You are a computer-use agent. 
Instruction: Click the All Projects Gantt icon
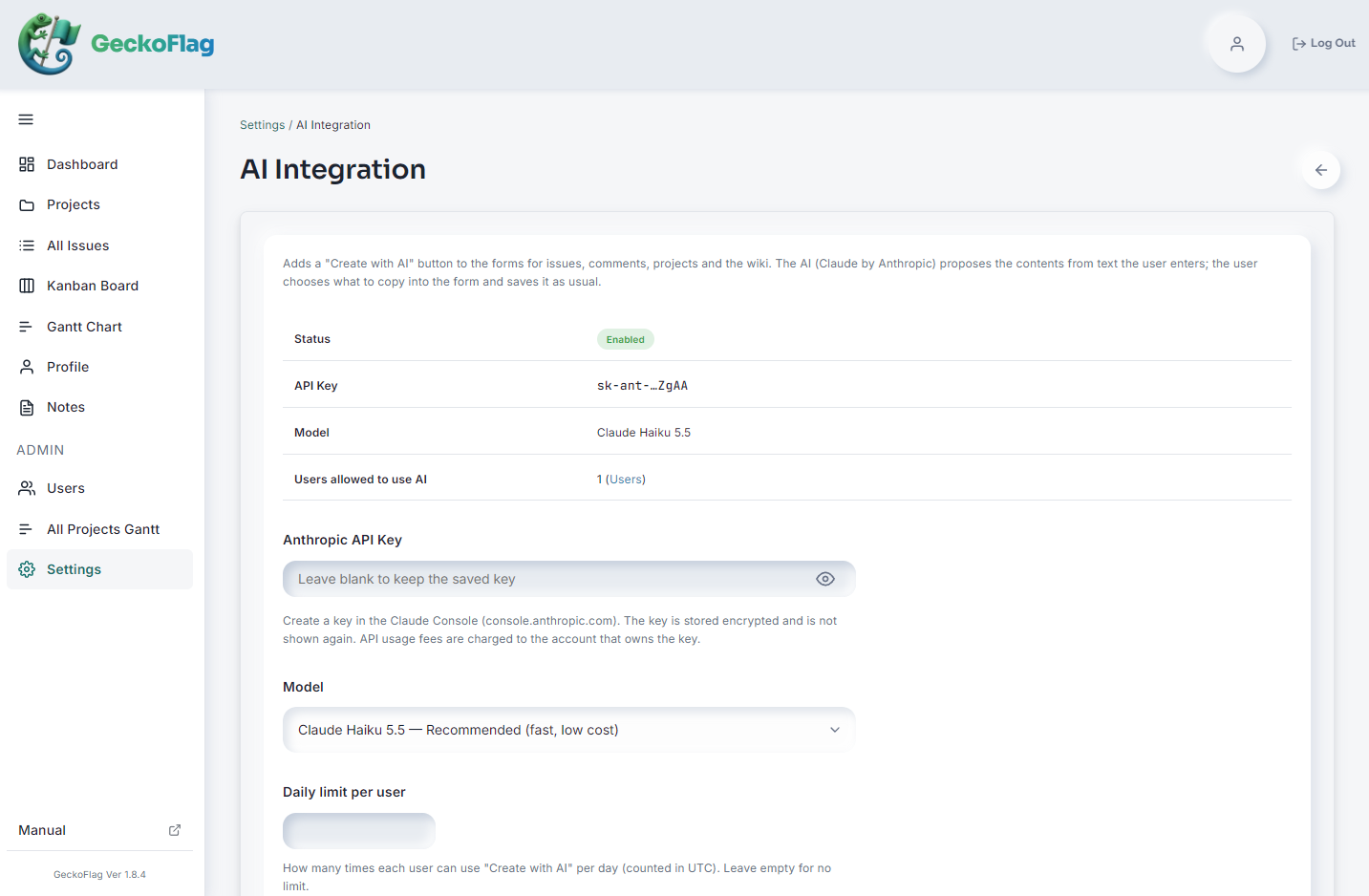click(27, 529)
